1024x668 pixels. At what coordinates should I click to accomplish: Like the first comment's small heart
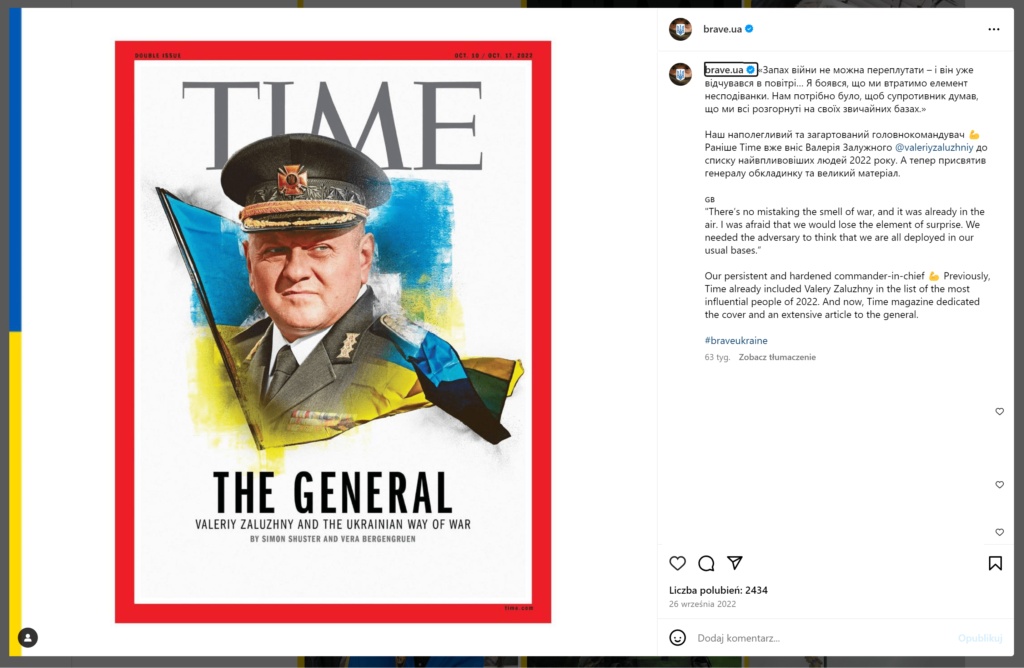(999, 411)
